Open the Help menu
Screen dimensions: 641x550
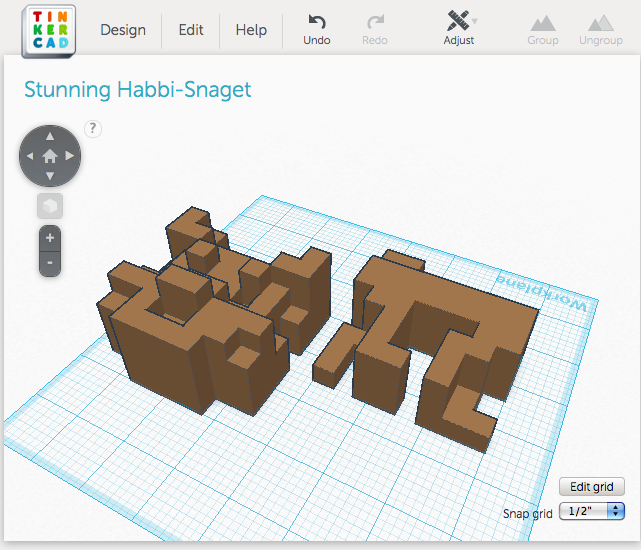251,30
